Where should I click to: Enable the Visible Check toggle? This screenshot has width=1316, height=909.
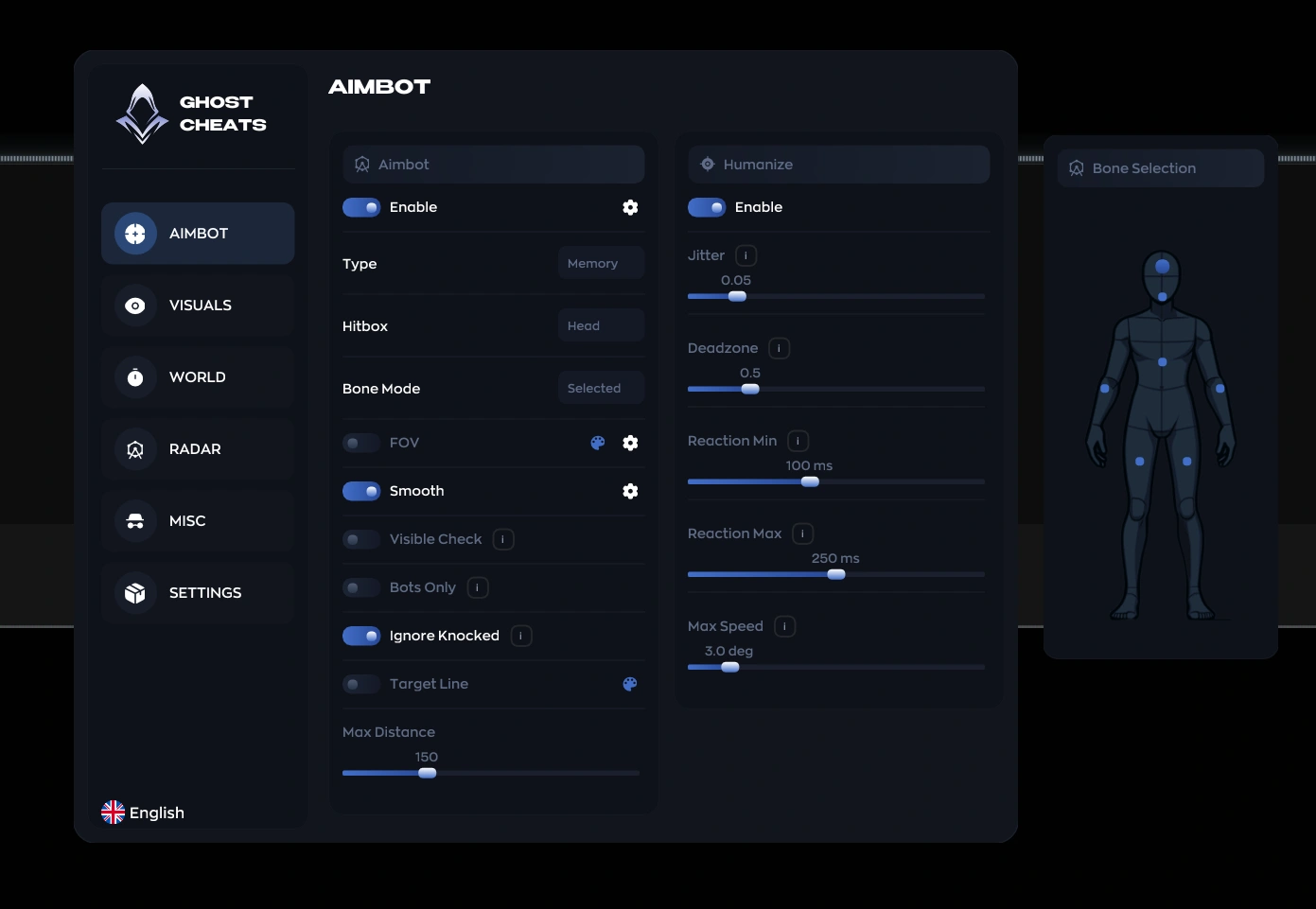(x=361, y=539)
